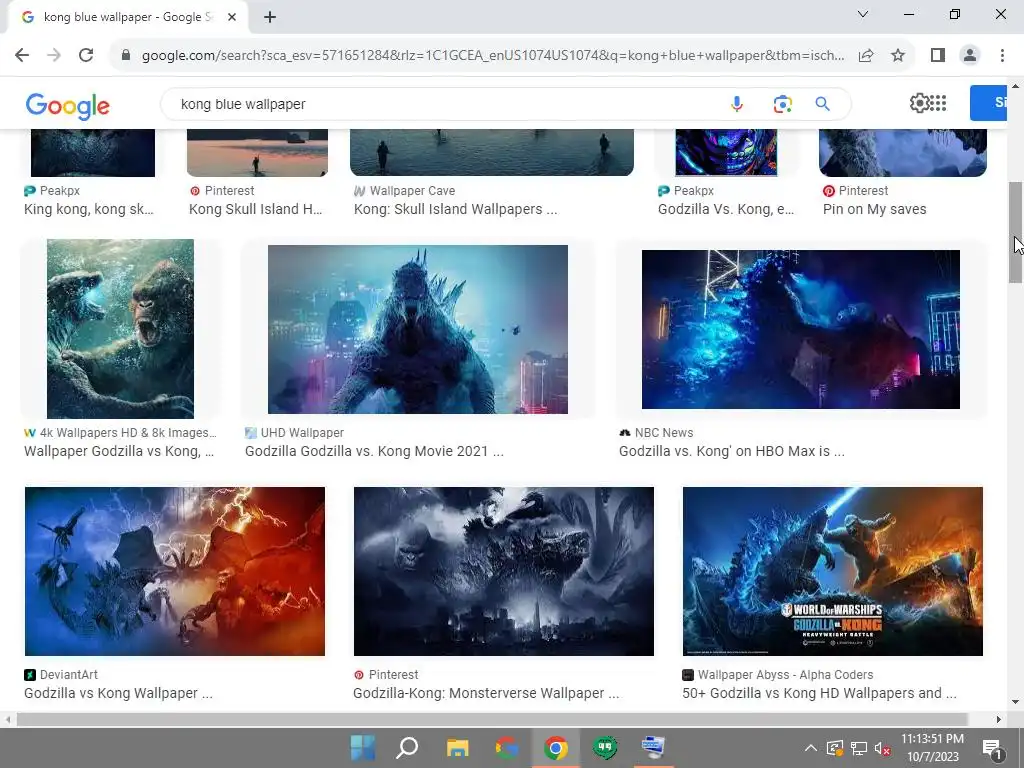Open the underwater Godzilla vs Kong thumbnail

(120, 328)
